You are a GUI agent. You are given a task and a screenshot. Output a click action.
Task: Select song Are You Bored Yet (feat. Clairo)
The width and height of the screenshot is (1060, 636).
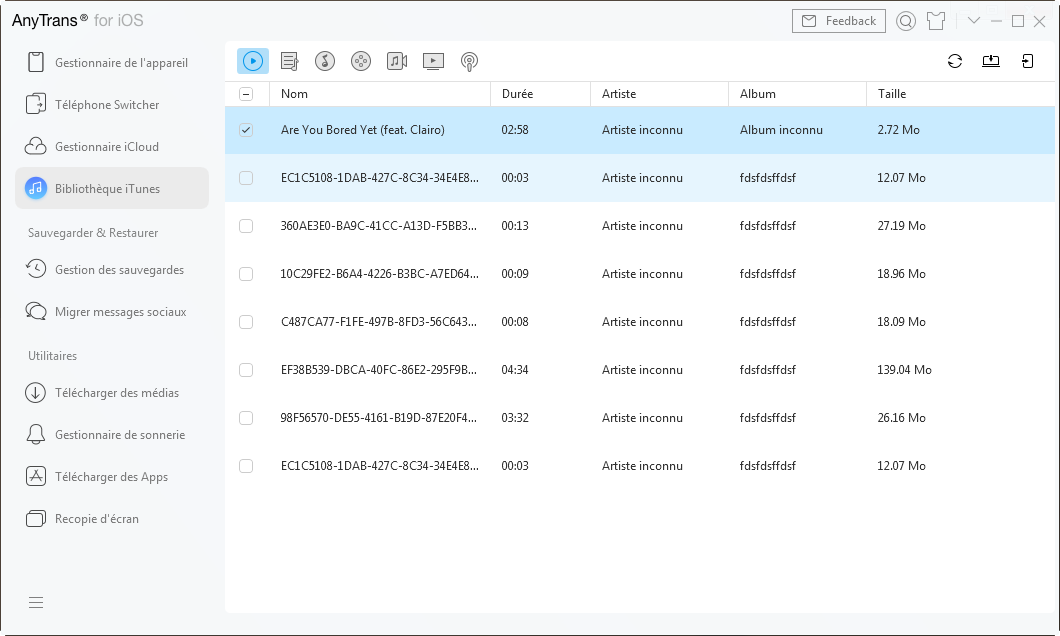click(x=362, y=130)
